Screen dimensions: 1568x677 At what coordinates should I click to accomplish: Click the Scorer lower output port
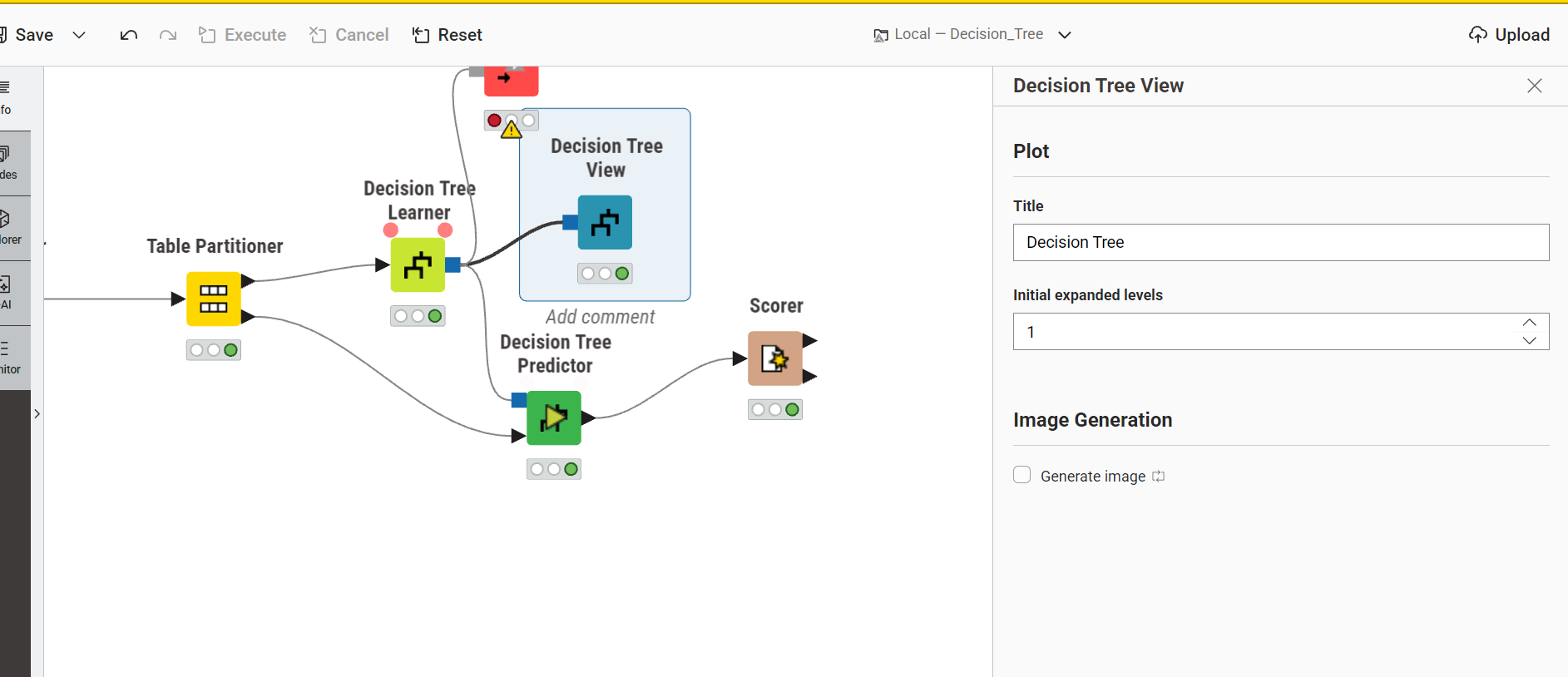(809, 377)
